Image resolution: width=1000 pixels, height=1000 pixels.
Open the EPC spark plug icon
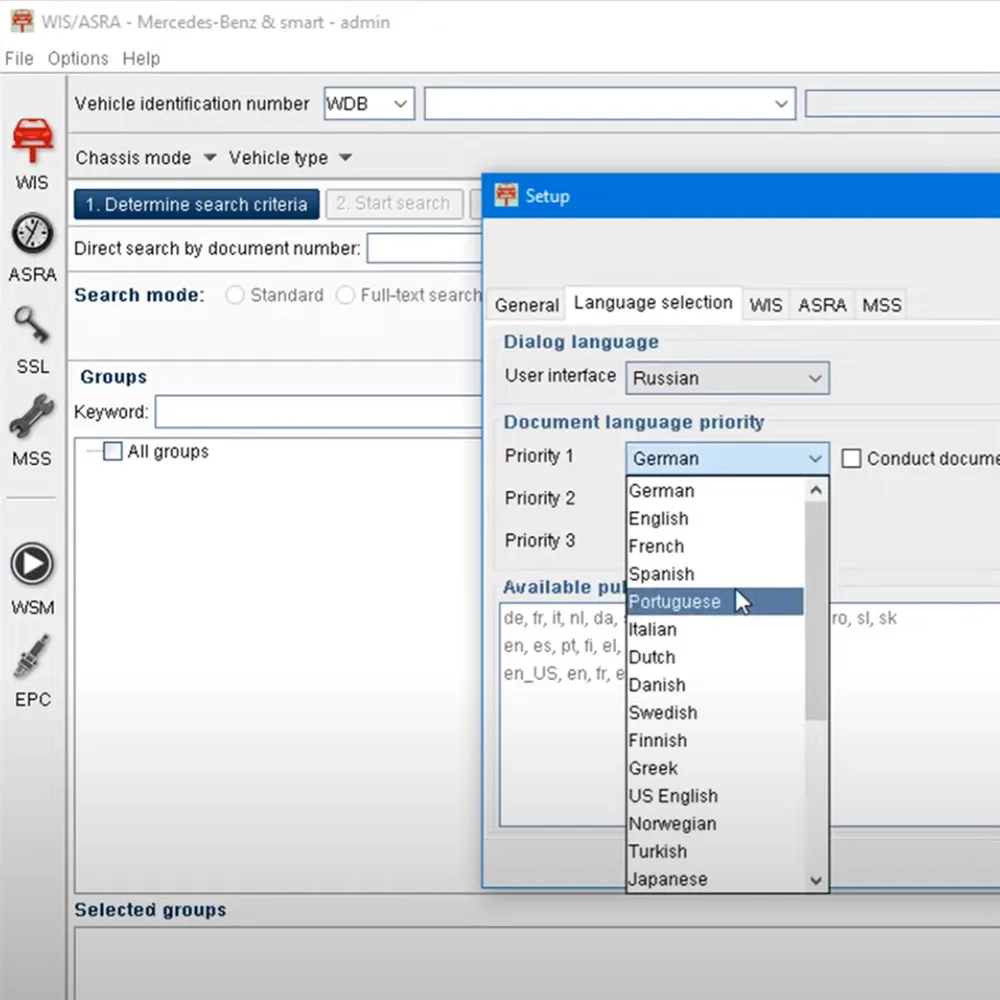pyautogui.click(x=32, y=656)
